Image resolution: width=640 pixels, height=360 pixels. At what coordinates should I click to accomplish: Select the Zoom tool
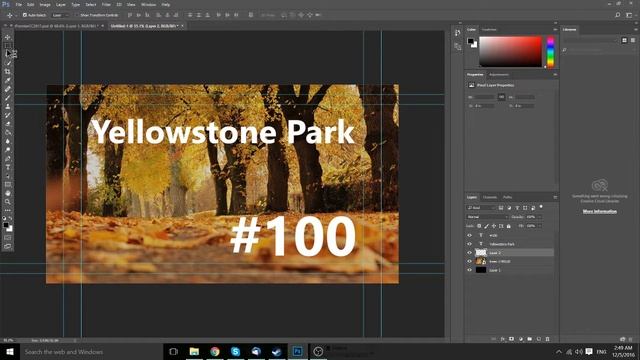[8, 202]
